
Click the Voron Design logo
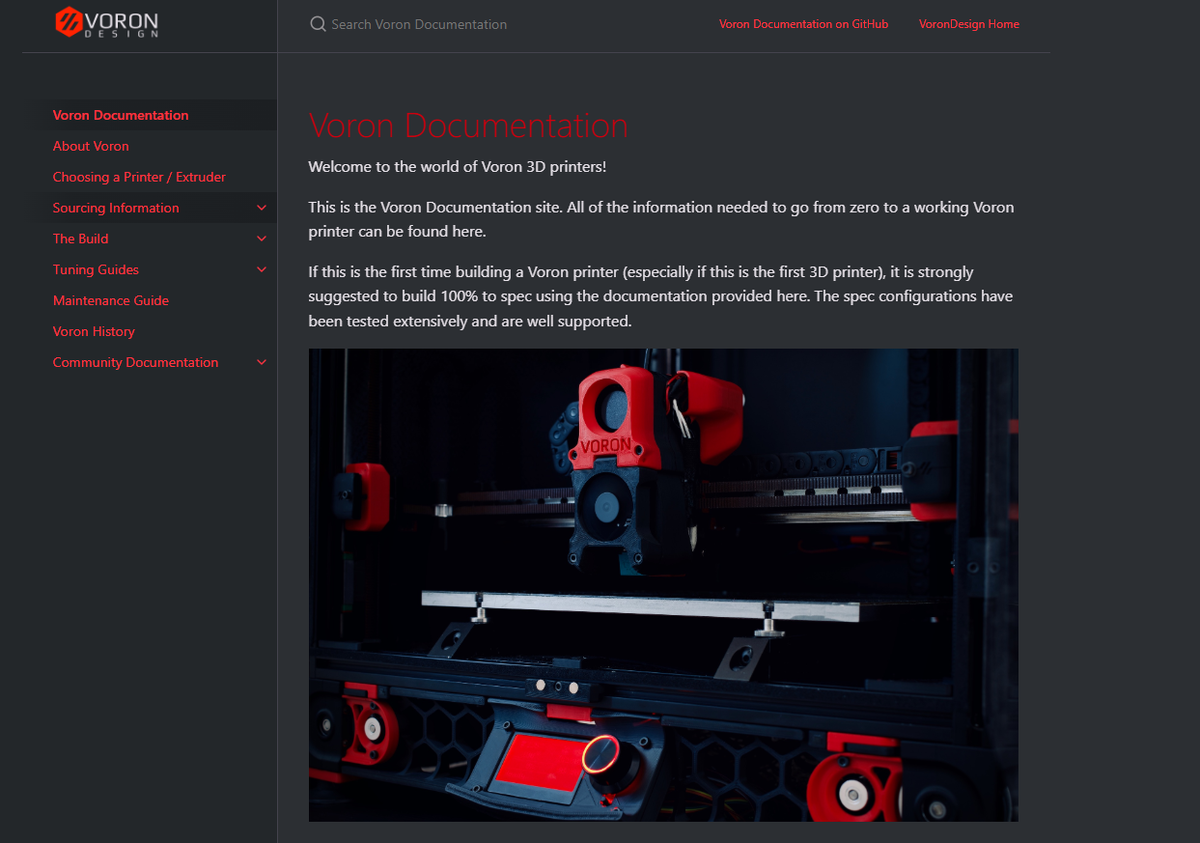(x=106, y=22)
